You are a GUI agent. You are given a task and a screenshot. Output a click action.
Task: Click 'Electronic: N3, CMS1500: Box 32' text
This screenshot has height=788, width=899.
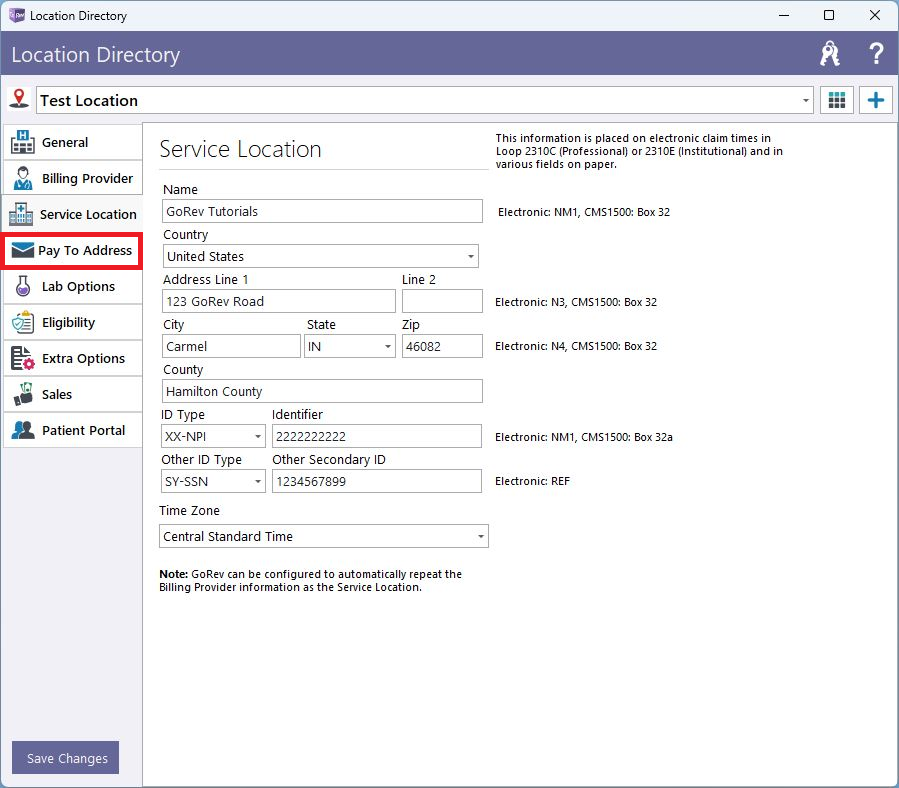576,302
